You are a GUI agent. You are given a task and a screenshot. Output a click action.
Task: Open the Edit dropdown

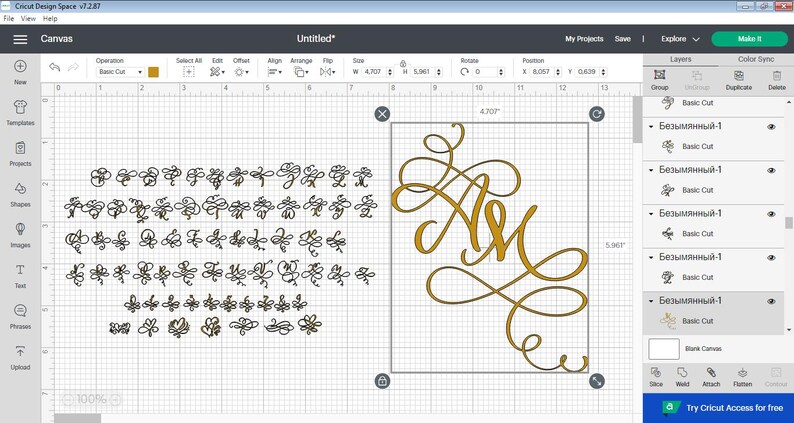click(x=217, y=72)
